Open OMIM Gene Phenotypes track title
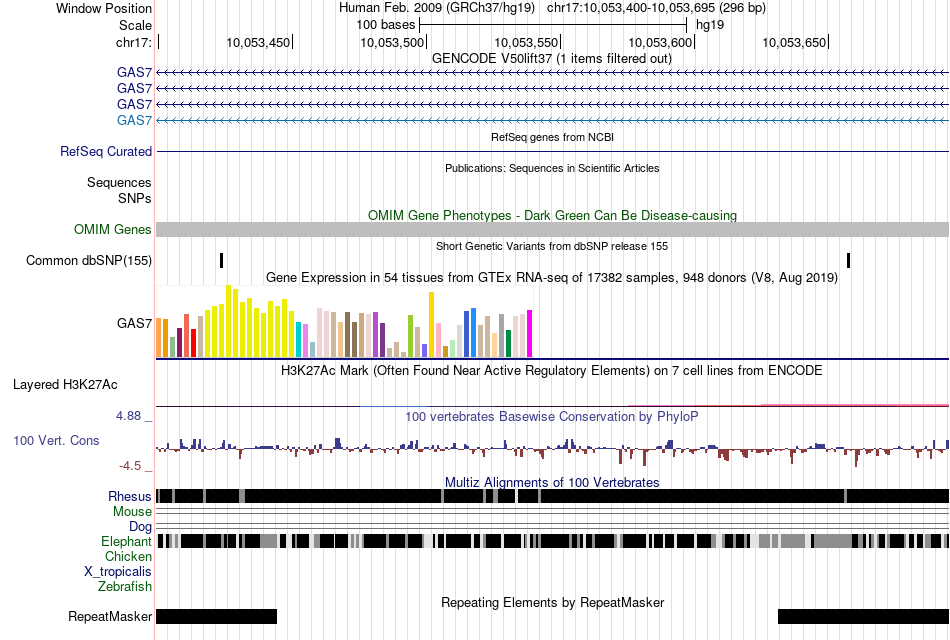Screen dimensions: 950x640 coord(552,215)
